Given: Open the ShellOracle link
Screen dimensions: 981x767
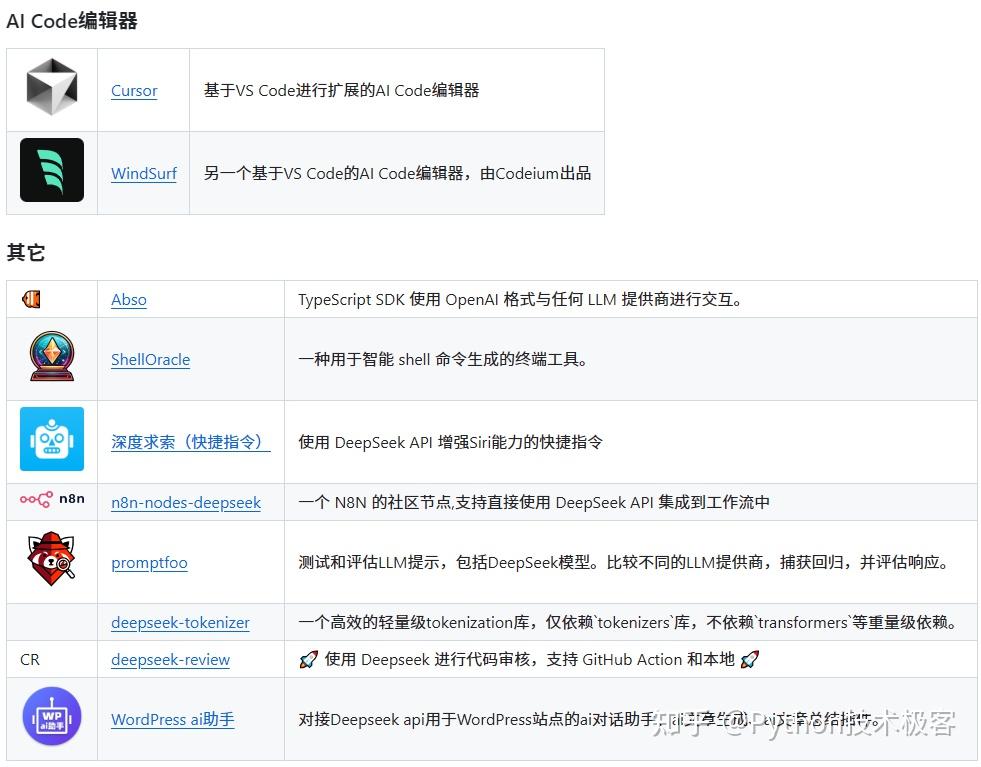Looking at the screenshot, I should (x=150, y=359).
